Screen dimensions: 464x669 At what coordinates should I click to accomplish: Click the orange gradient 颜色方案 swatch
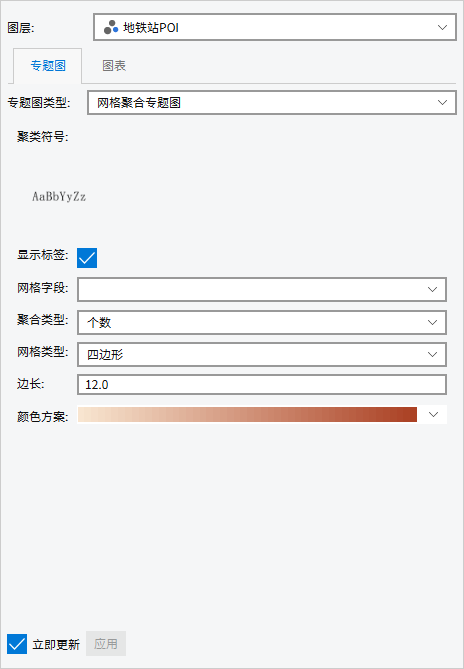[x=247, y=414]
